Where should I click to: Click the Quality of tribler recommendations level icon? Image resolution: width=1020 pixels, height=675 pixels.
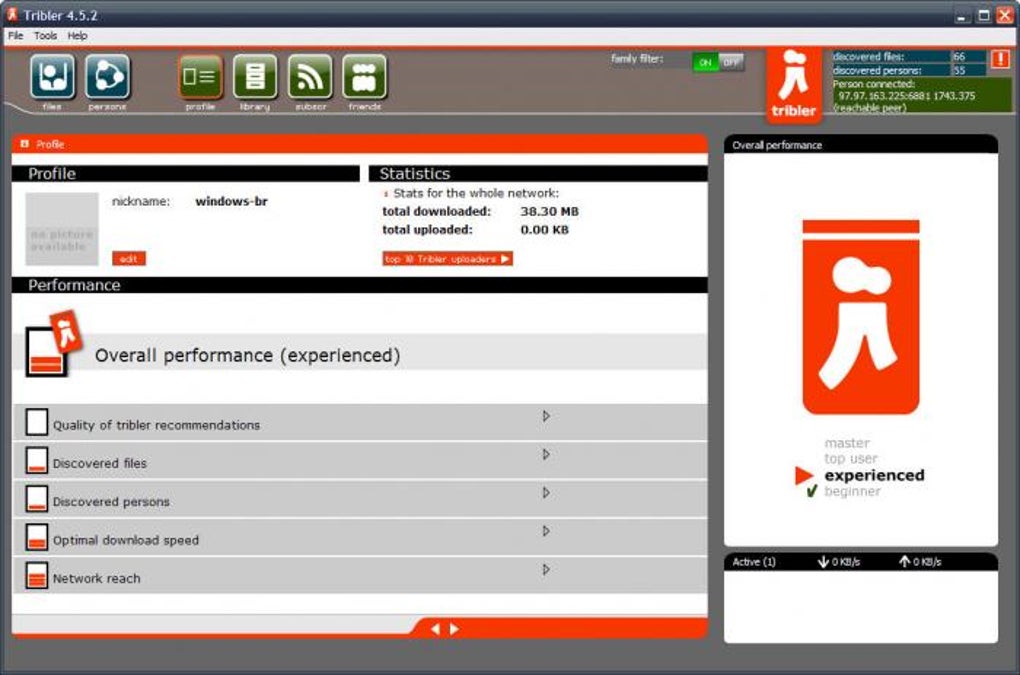[36, 422]
